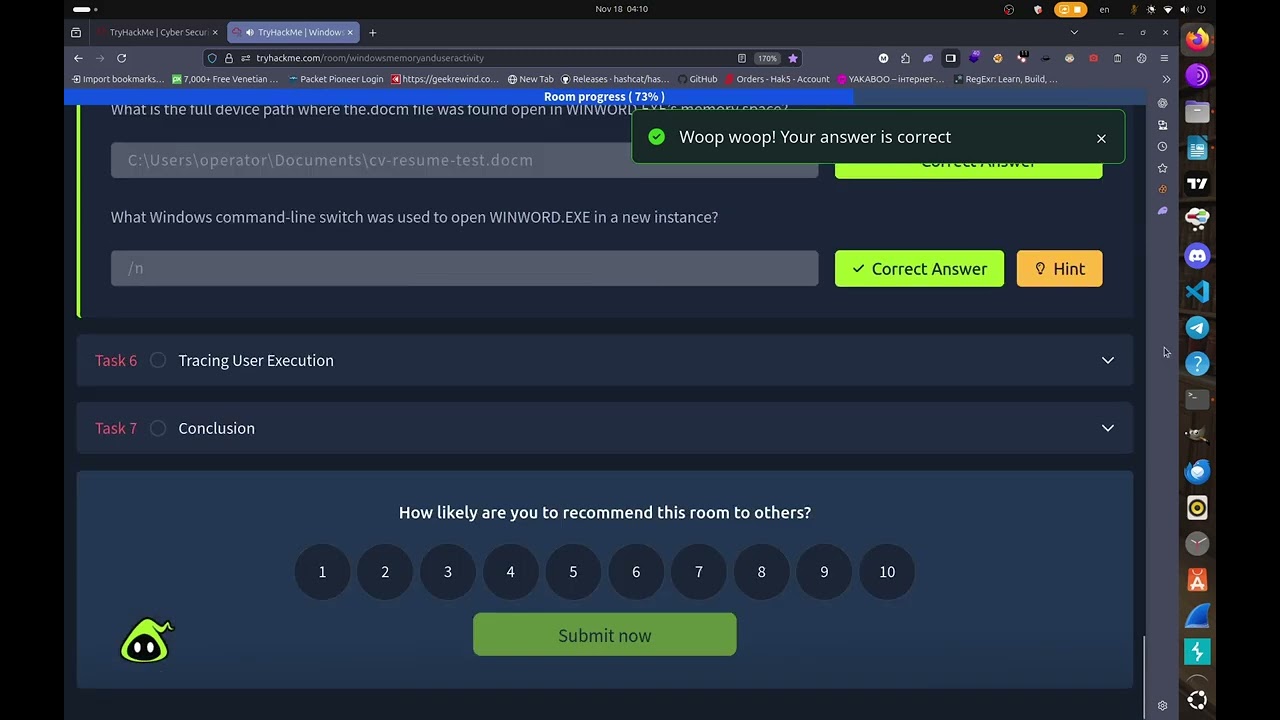This screenshot has width=1280, height=720.
Task: Expand Task 6 Tracing User Execution
Action: pyautogui.click(x=604, y=360)
